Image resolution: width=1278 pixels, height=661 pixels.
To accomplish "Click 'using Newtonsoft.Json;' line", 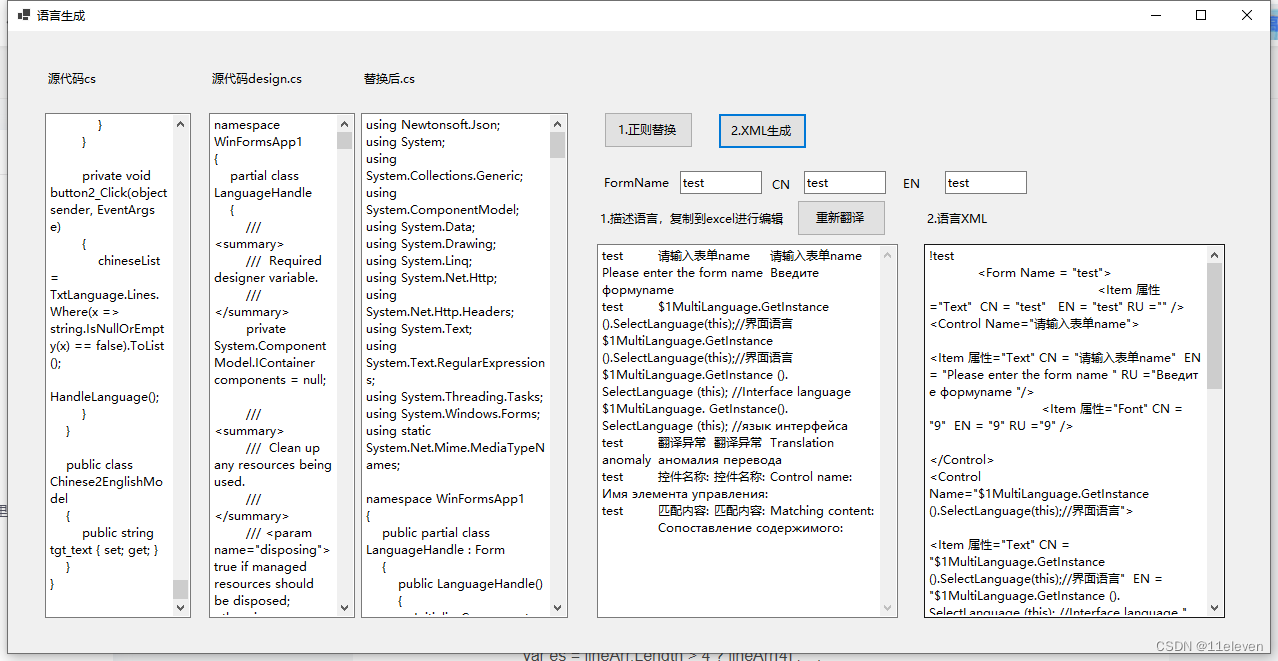I will (x=433, y=125).
